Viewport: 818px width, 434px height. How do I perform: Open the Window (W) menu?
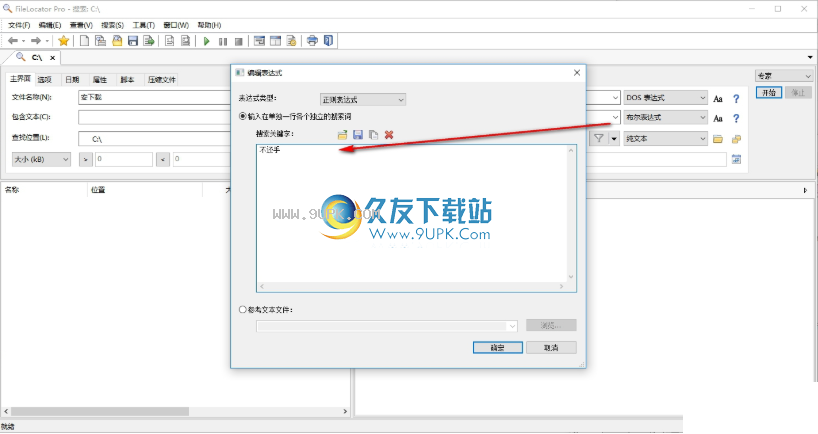point(176,25)
